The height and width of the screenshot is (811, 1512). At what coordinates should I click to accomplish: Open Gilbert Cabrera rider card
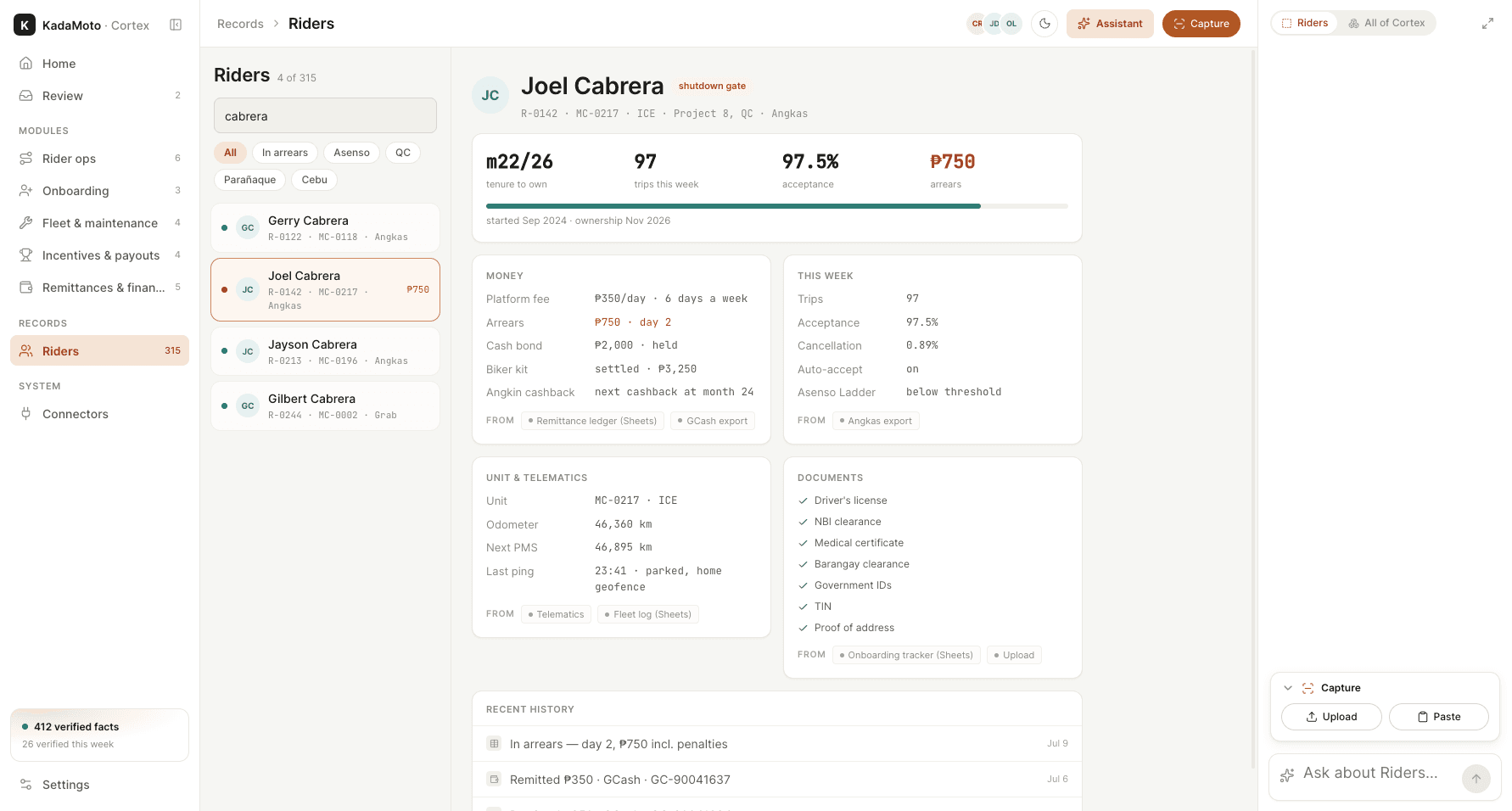coord(325,405)
